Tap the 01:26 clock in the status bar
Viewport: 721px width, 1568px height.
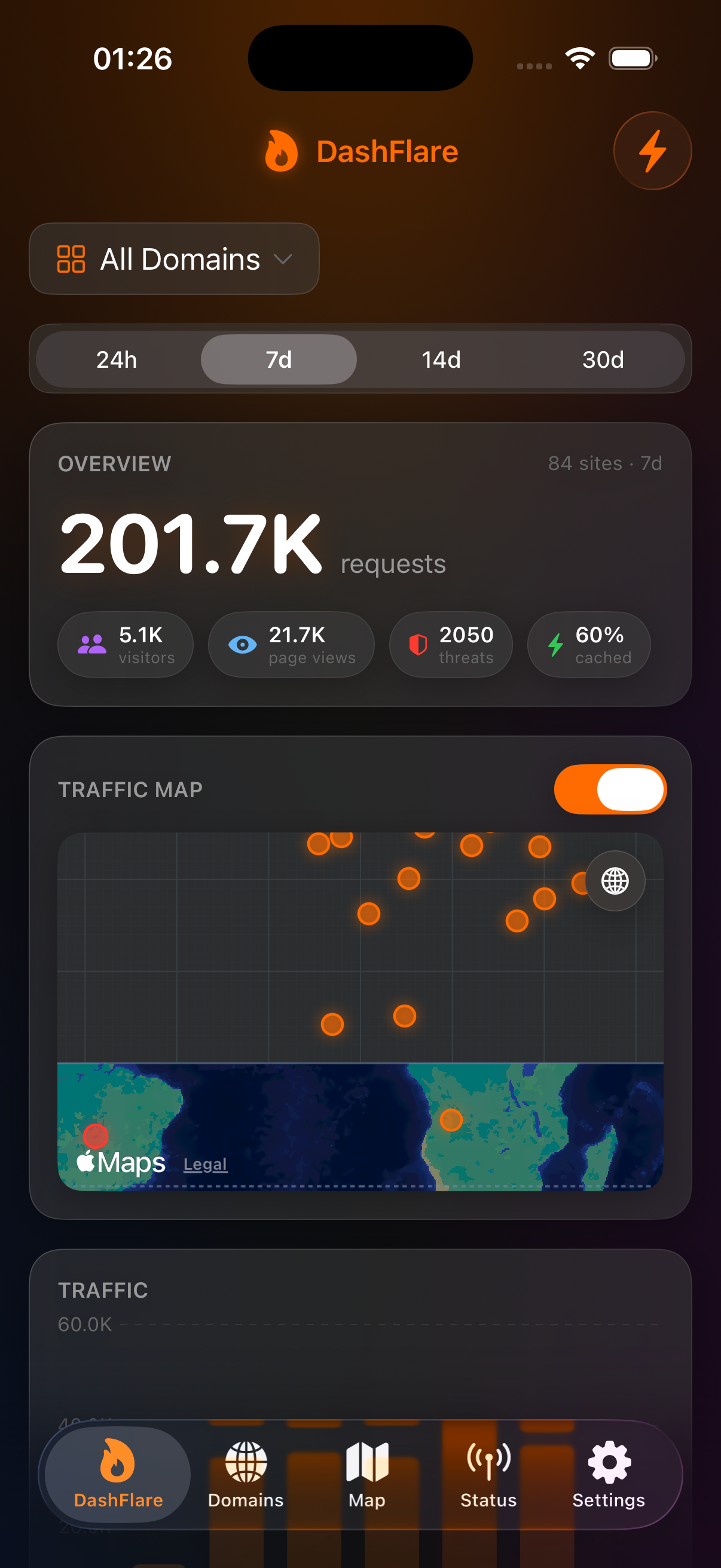[x=133, y=59]
